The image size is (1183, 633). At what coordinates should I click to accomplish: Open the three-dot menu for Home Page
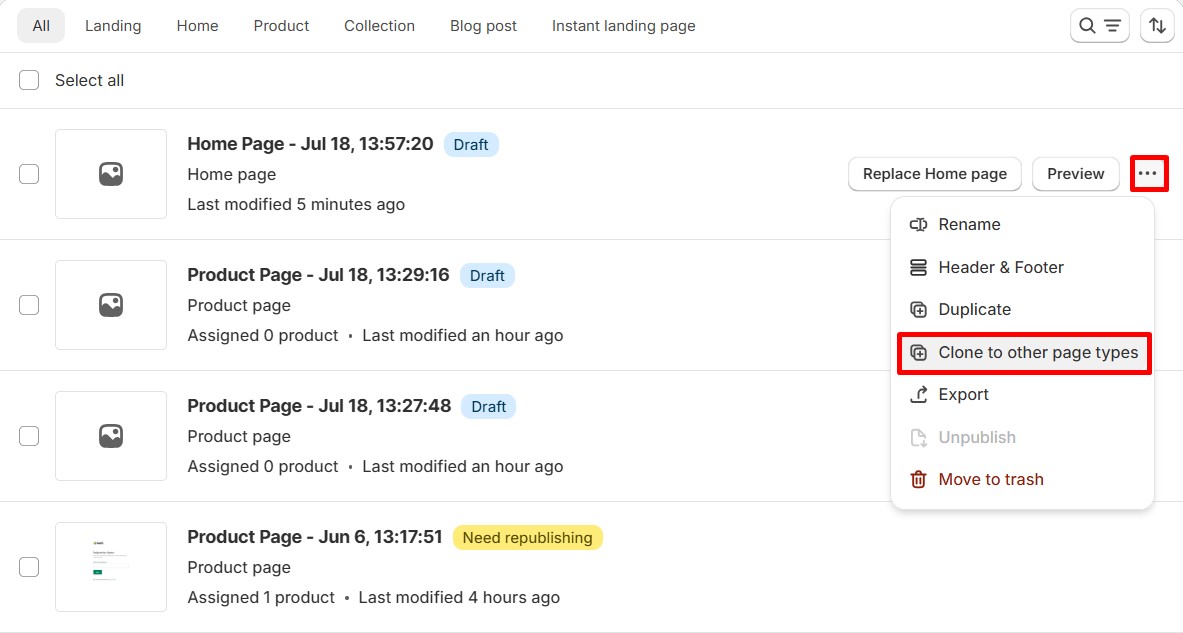(1148, 174)
